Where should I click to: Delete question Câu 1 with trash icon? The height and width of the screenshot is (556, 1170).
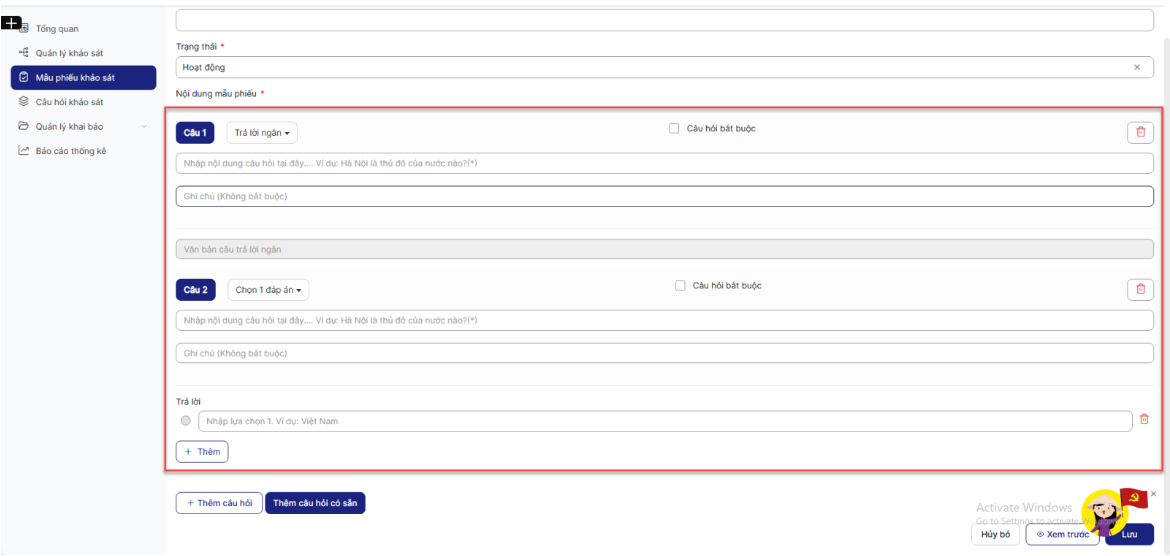pos(1139,132)
